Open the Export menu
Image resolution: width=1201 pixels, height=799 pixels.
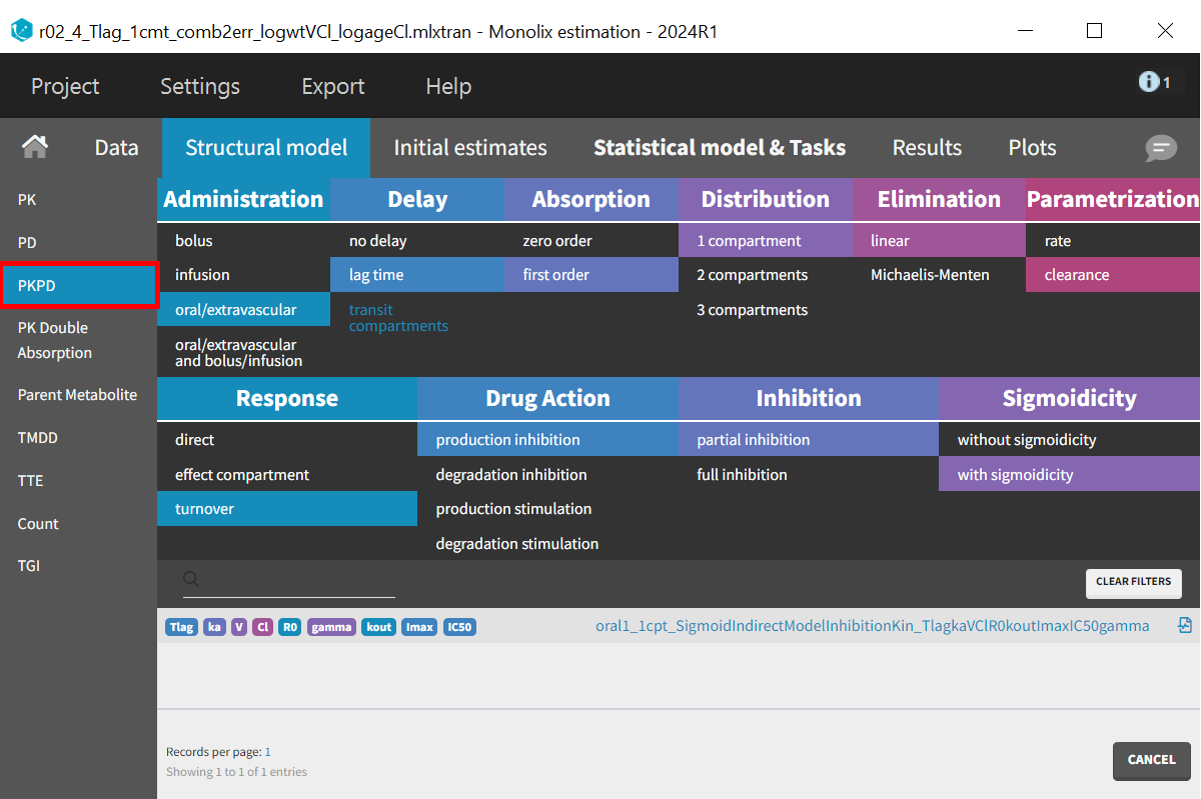(x=333, y=87)
